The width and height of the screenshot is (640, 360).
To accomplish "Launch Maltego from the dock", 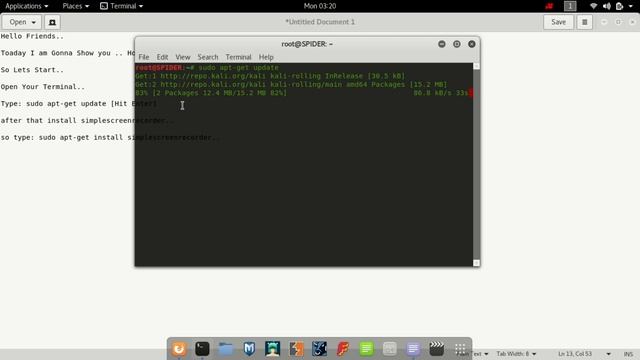I will (x=320, y=349).
